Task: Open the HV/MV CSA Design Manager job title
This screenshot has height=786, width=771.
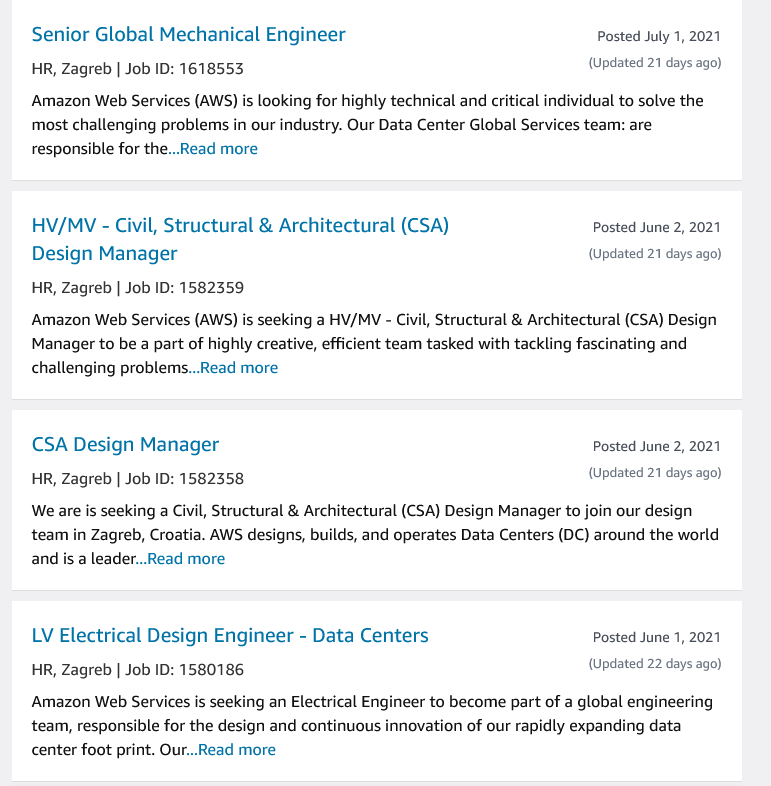Action: (x=240, y=227)
